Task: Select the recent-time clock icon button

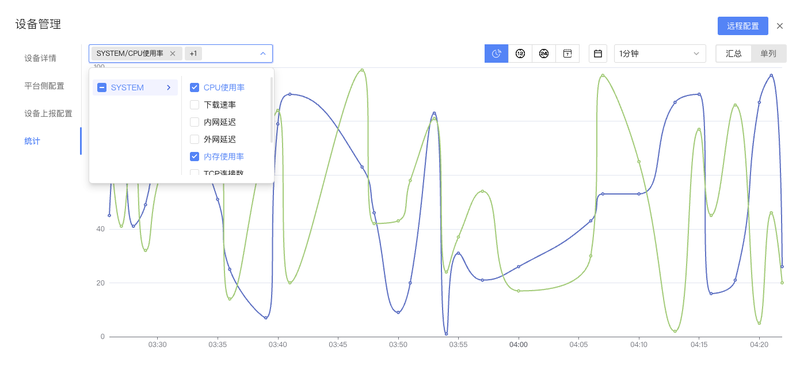Action: pos(496,54)
